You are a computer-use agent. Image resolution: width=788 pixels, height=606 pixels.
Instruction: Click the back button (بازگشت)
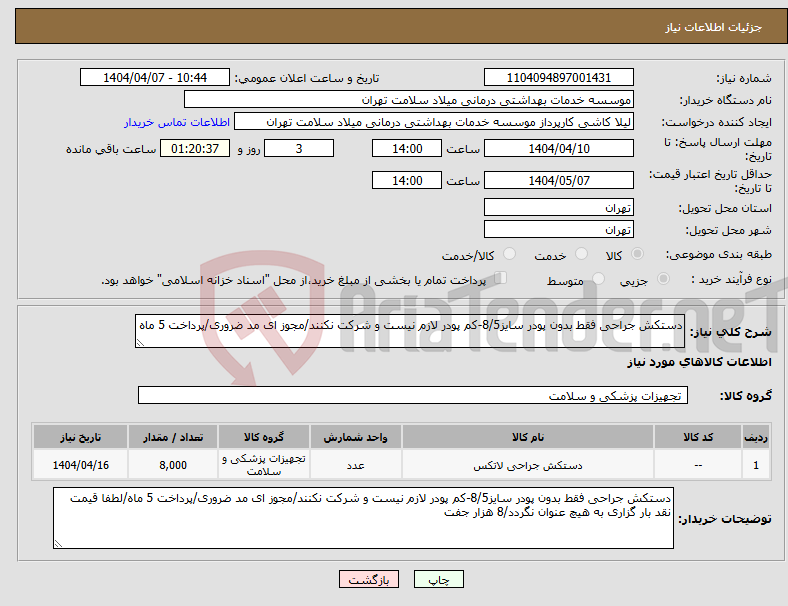369,579
